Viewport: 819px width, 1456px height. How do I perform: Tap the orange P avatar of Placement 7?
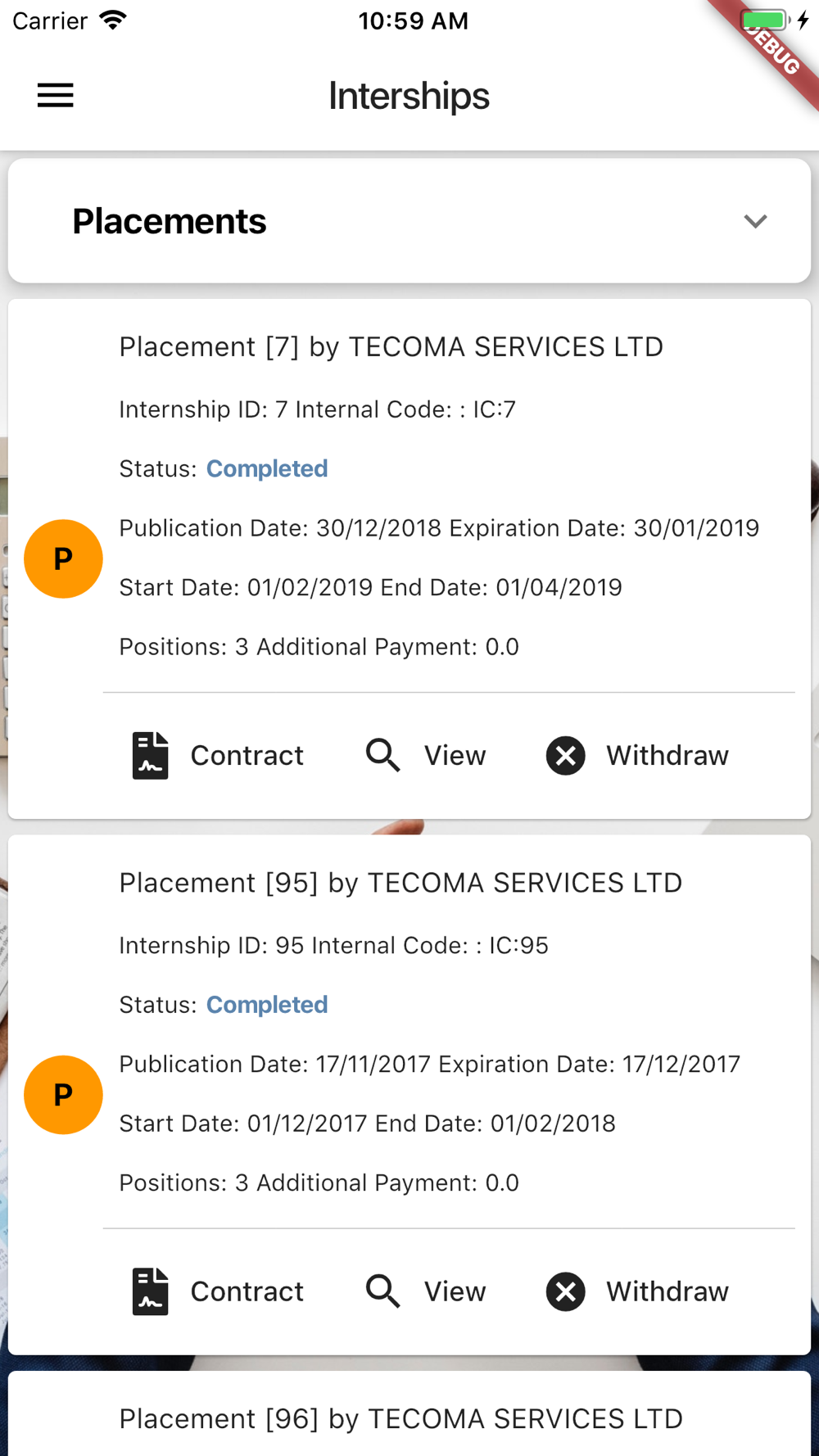[x=63, y=558]
